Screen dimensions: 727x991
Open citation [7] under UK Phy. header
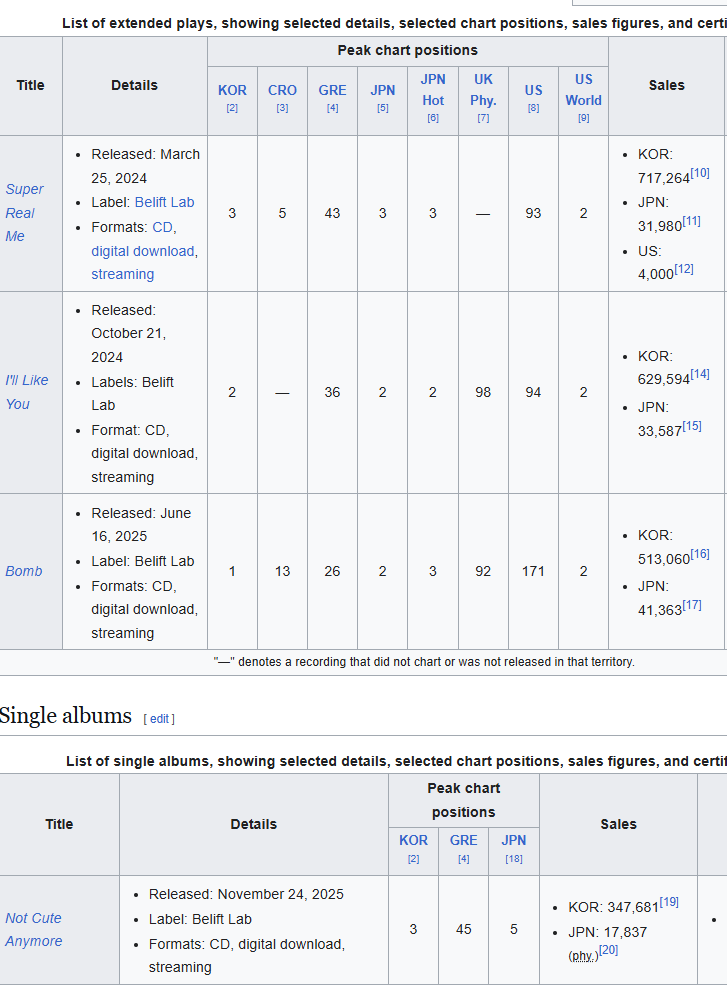point(483,118)
